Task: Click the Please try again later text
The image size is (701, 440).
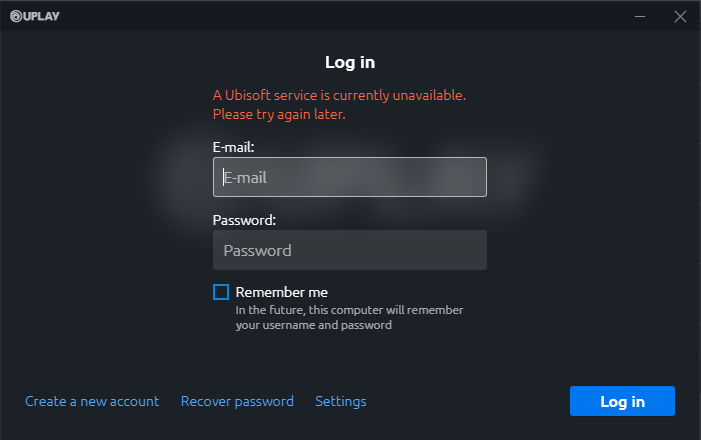Action: 279,114
